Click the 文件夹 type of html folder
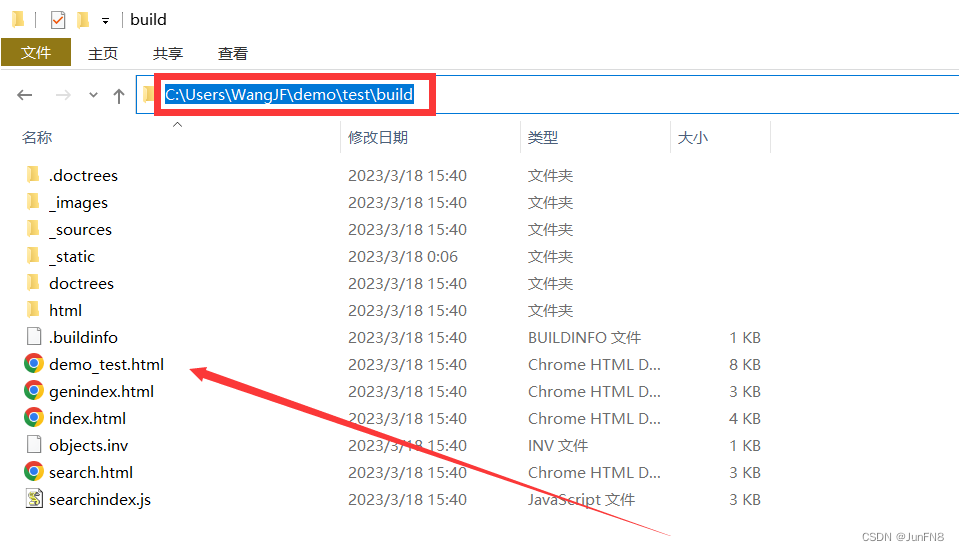Screen dimensions: 959x551 point(550,310)
